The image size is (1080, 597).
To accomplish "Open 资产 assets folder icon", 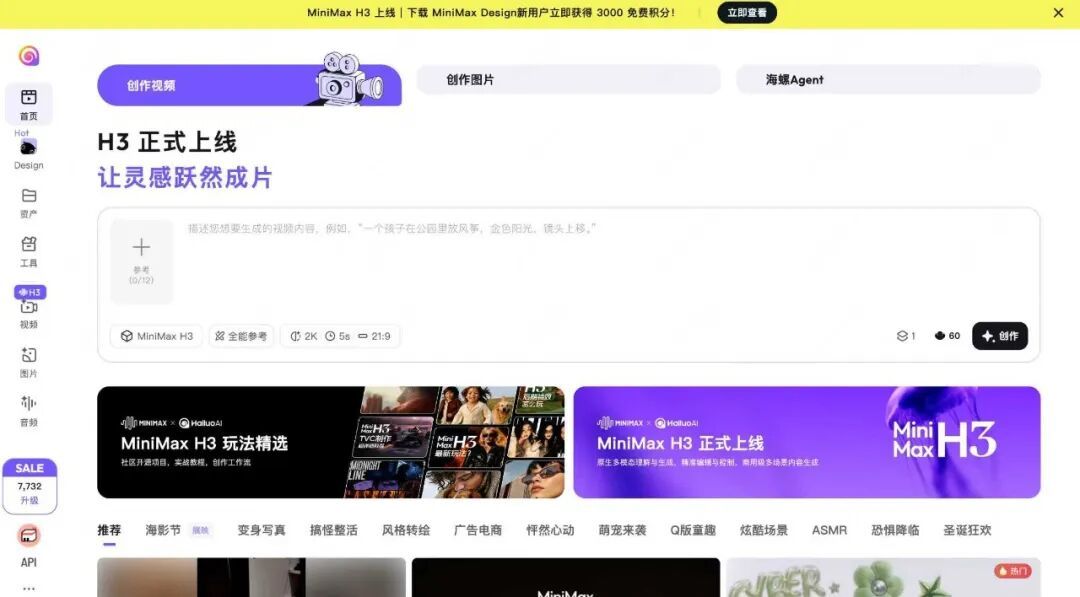I will pyautogui.click(x=28, y=203).
